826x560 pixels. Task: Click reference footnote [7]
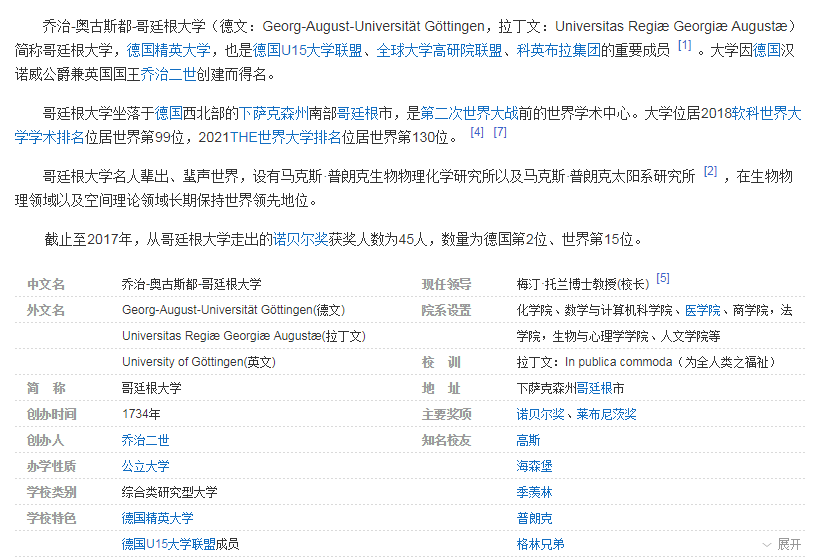500,132
